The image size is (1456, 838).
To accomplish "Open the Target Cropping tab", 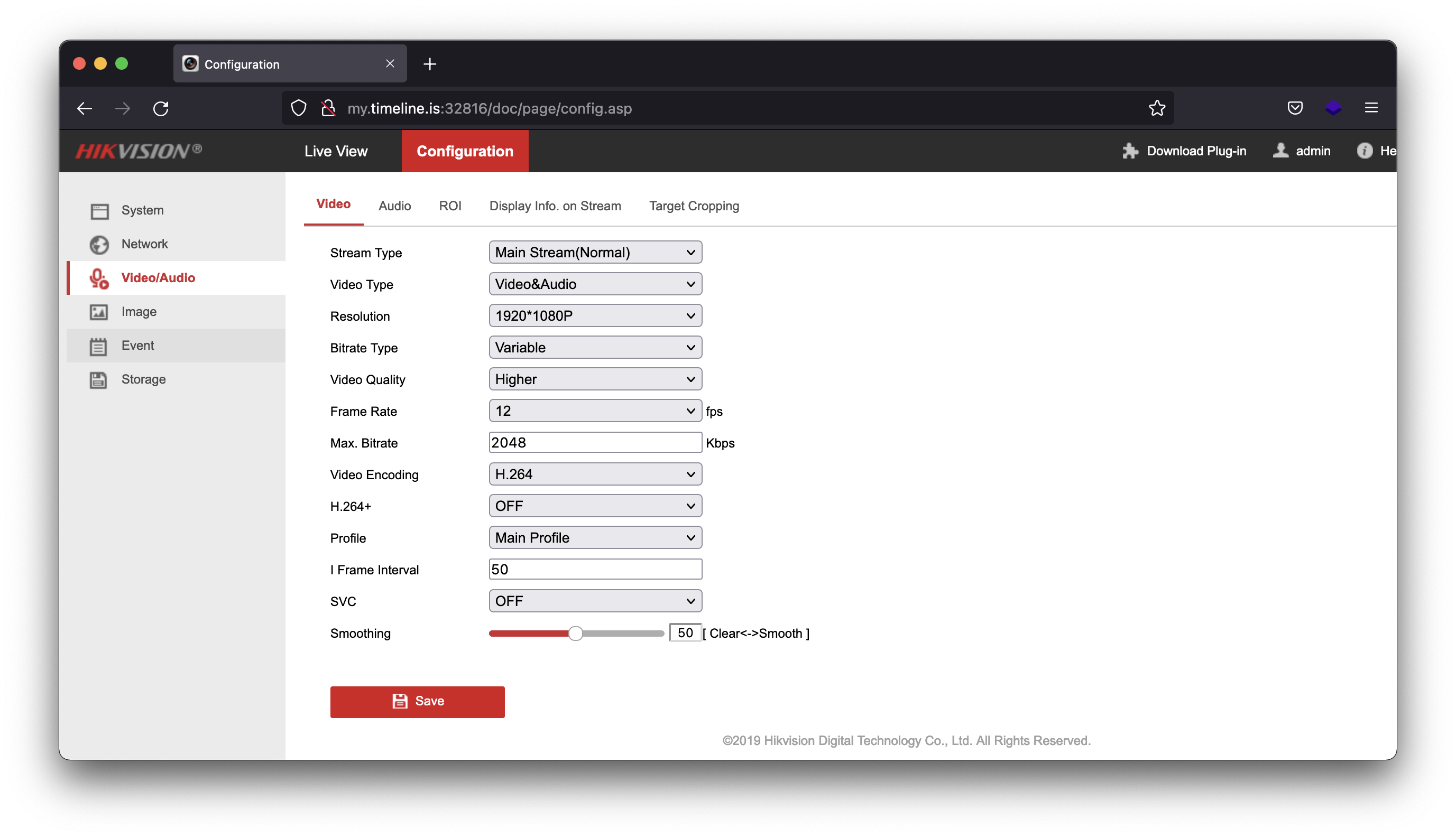I will click(694, 206).
